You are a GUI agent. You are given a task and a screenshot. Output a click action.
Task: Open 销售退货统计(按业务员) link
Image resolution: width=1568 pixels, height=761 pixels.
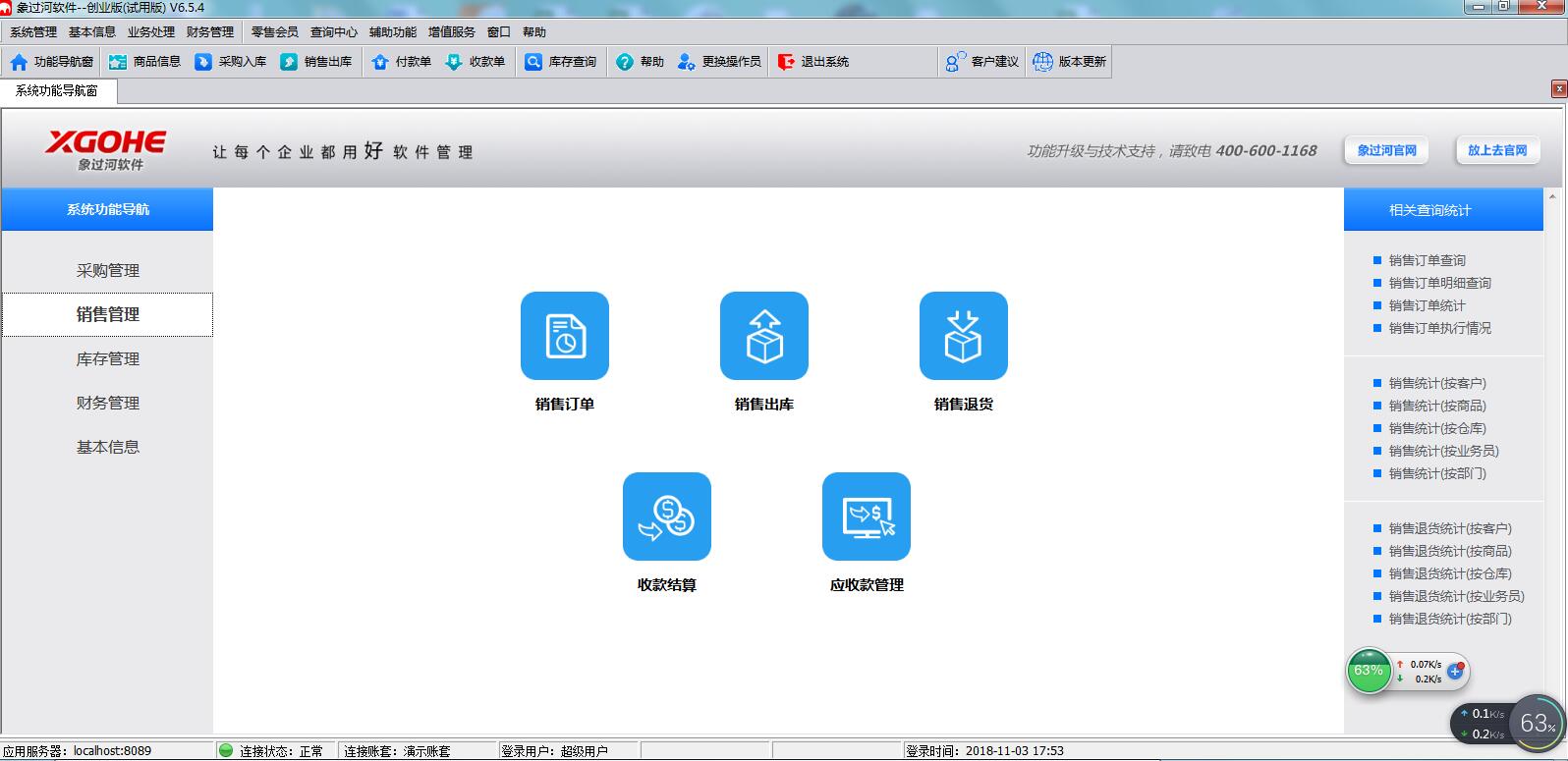pos(1456,596)
